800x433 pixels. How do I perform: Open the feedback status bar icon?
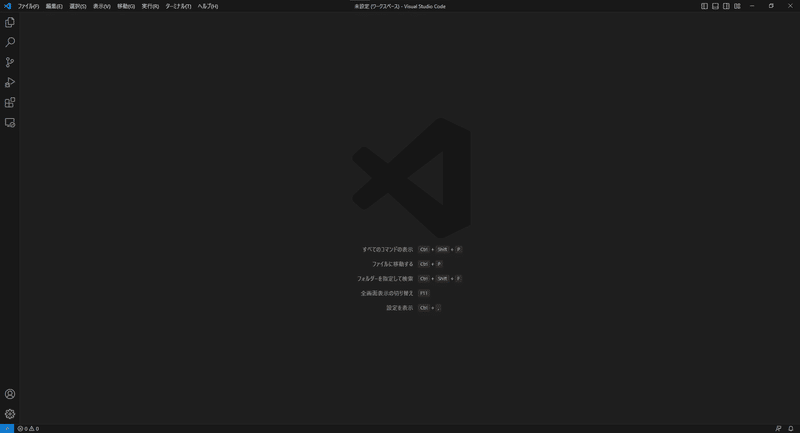[x=778, y=428]
